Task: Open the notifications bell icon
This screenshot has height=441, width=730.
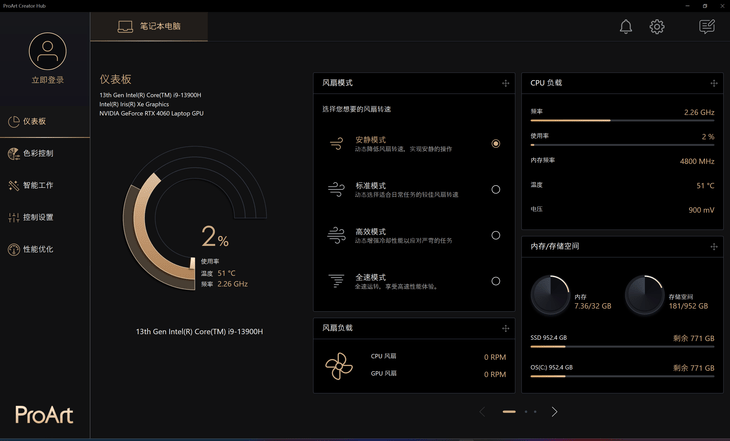Action: pyautogui.click(x=626, y=27)
